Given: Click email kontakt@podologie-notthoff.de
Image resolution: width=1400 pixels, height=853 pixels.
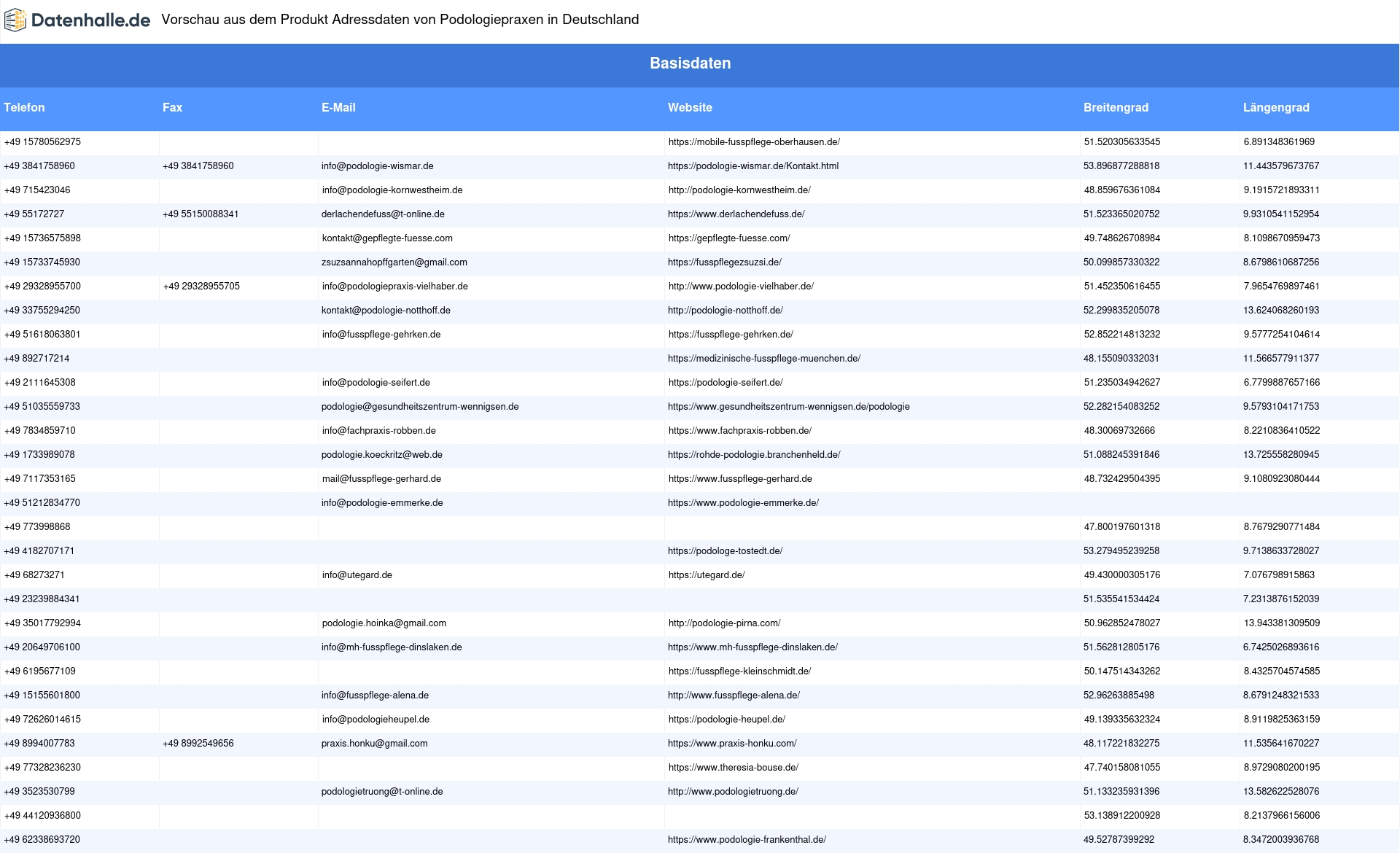Looking at the screenshot, I should pyautogui.click(x=386, y=311).
